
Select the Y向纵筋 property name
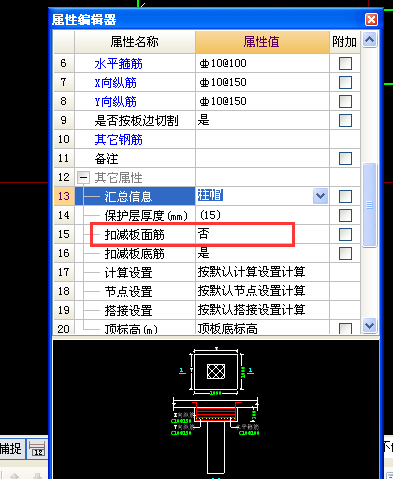(116, 101)
